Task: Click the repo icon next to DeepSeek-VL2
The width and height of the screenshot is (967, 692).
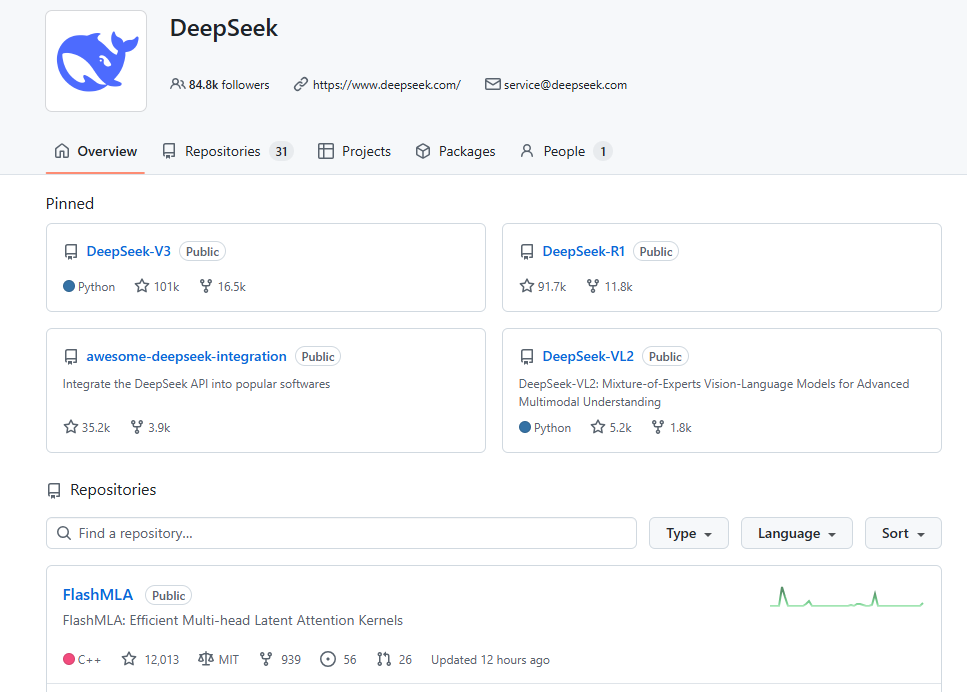Action: pyautogui.click(x=527, y=356)
